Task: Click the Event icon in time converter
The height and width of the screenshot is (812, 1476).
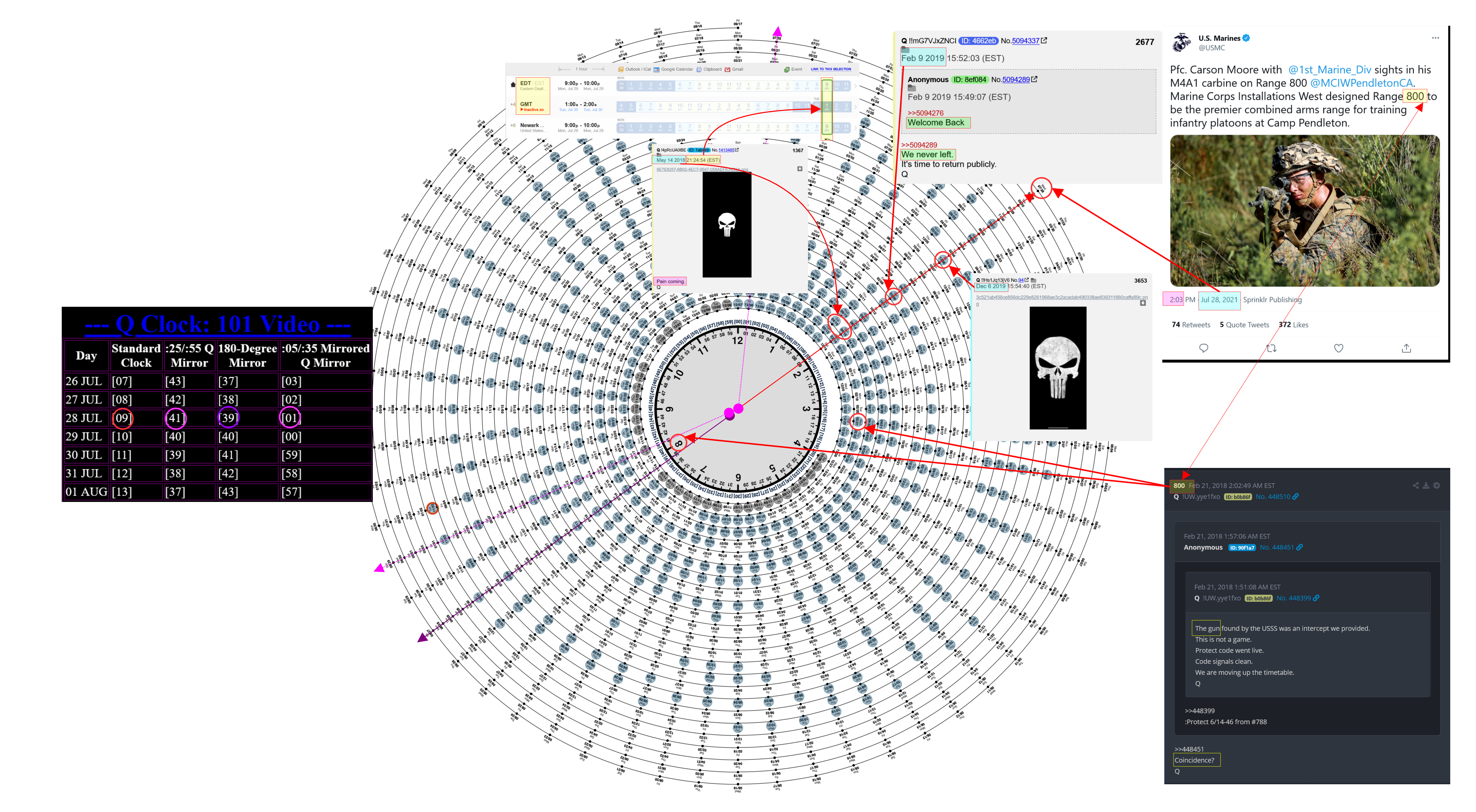Action: (787, 69)
